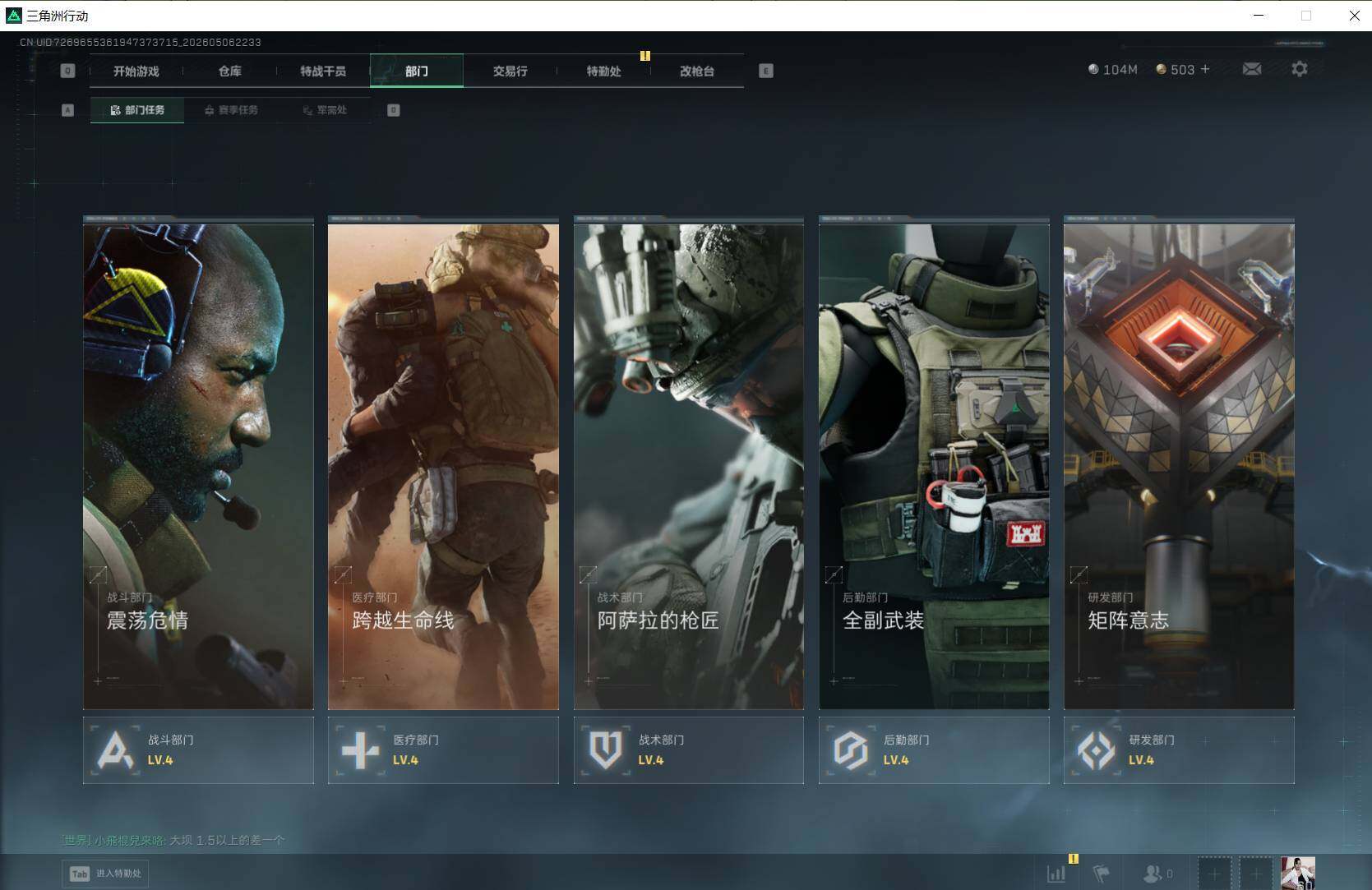Screen dimensions: 1372x890
Task: Switch to the 开始游戏 tab
Action: (x=136, y=71)
